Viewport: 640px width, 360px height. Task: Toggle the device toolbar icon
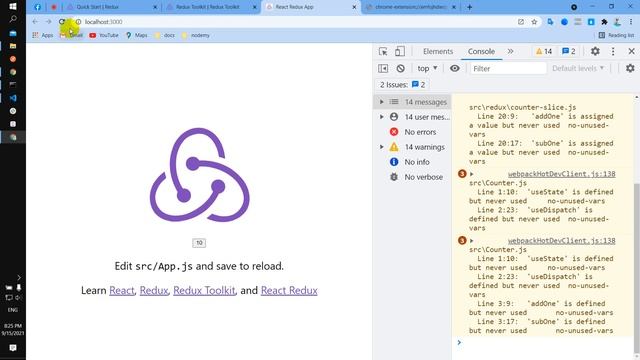pyautogui.click(x=400, y=51)
